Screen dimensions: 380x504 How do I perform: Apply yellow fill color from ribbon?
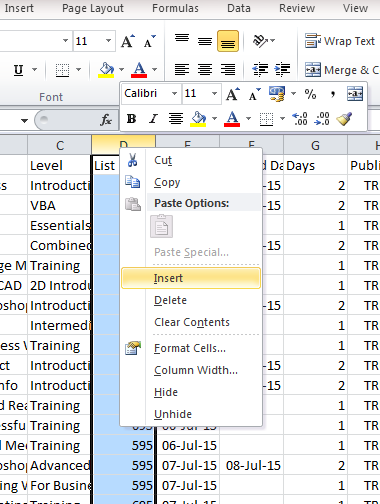pyautogui.click(x=106, y=69)
